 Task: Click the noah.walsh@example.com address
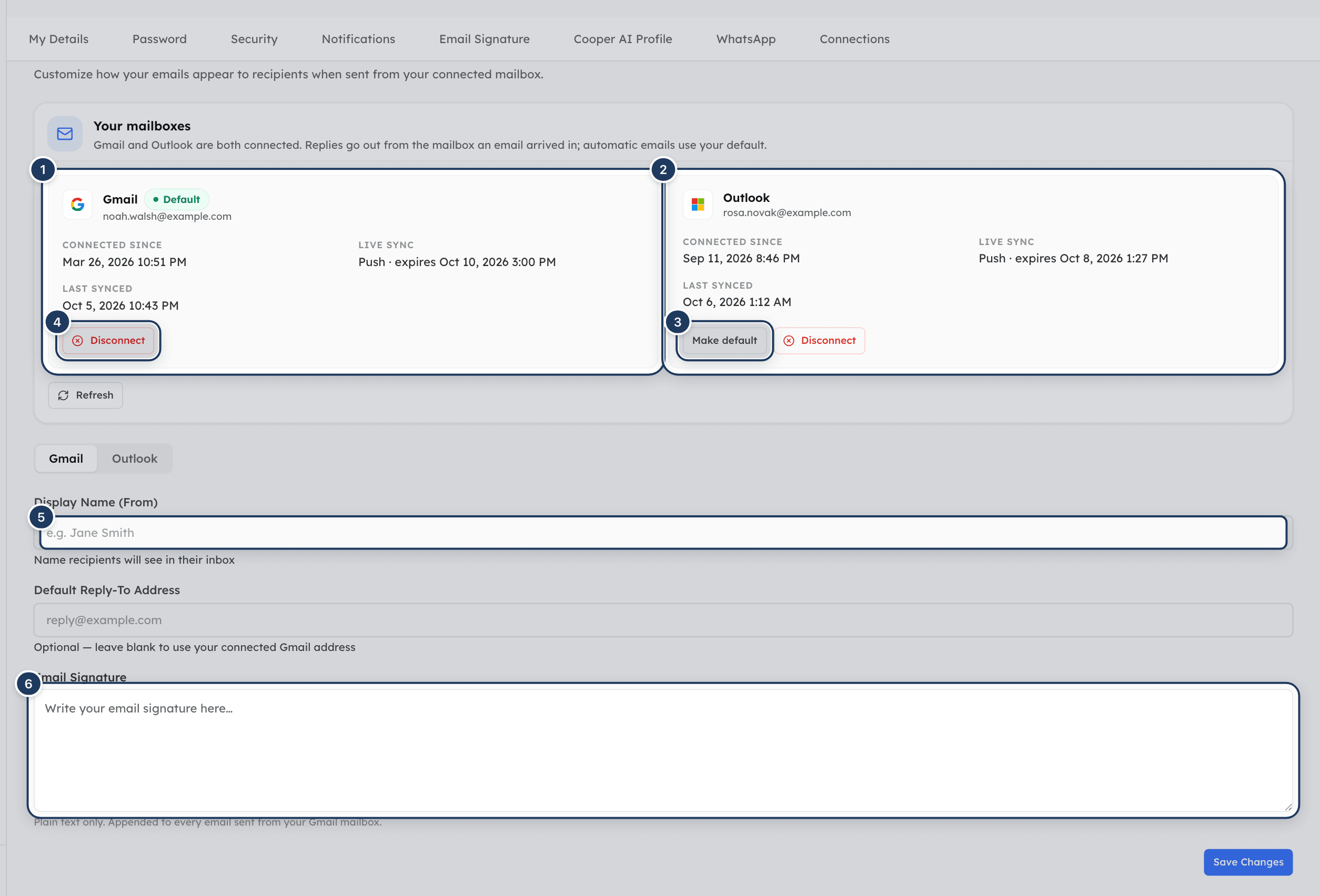pos(167,216)
